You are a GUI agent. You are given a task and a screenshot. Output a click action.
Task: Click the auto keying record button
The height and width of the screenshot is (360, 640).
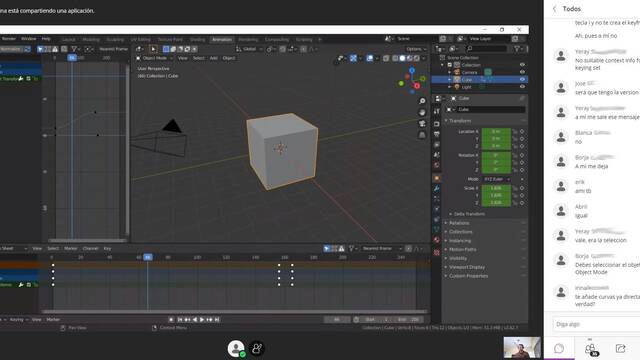click(x=171, y=320)
